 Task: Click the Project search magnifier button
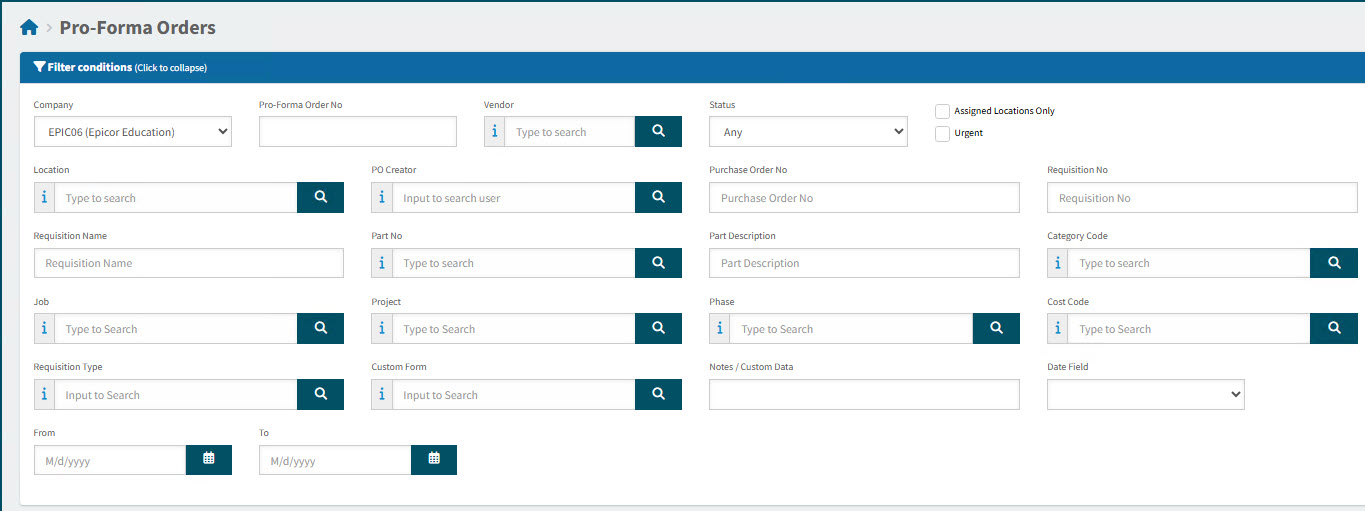658,329
